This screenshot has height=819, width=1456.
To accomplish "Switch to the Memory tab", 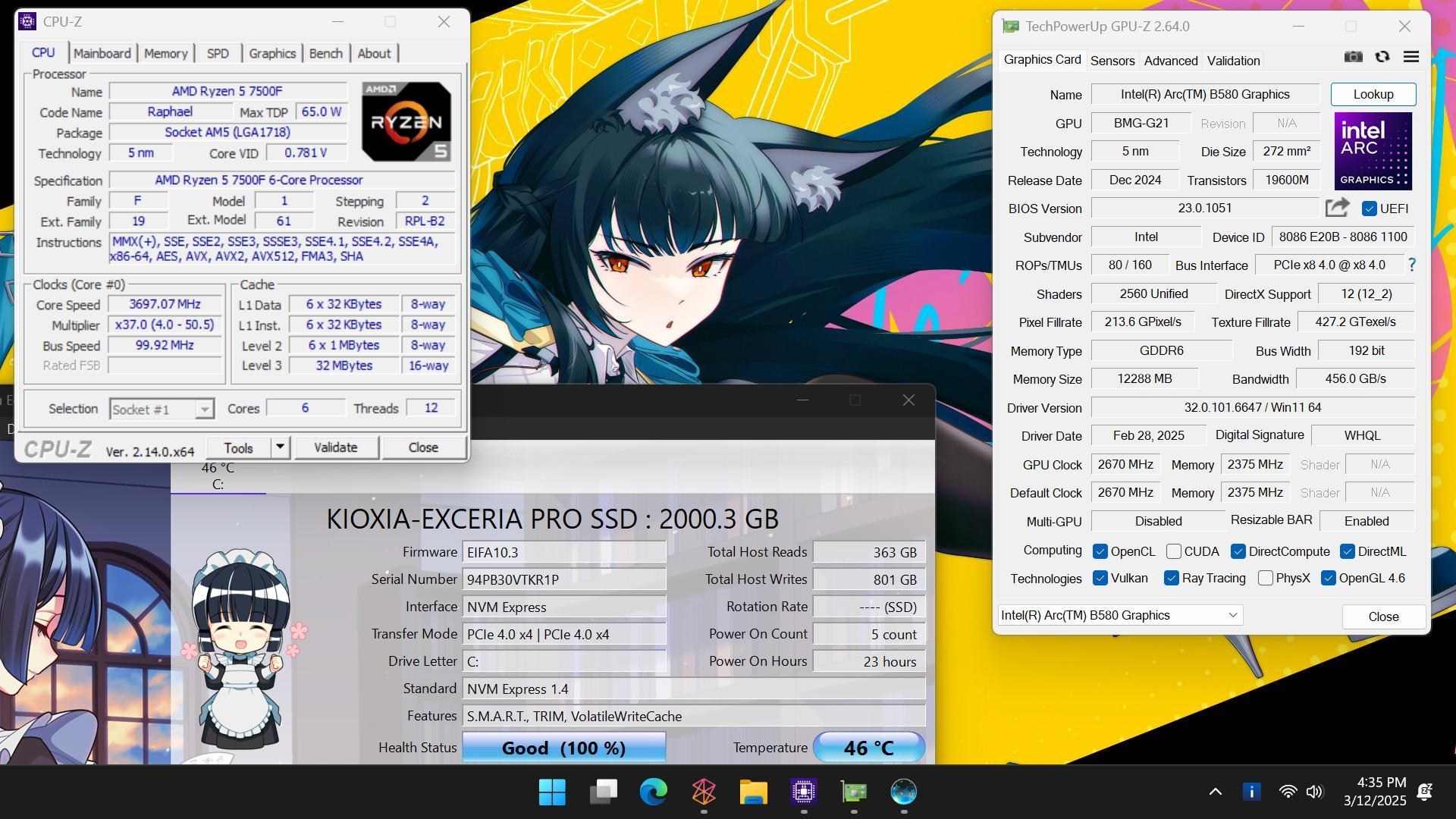I will 165,53.
